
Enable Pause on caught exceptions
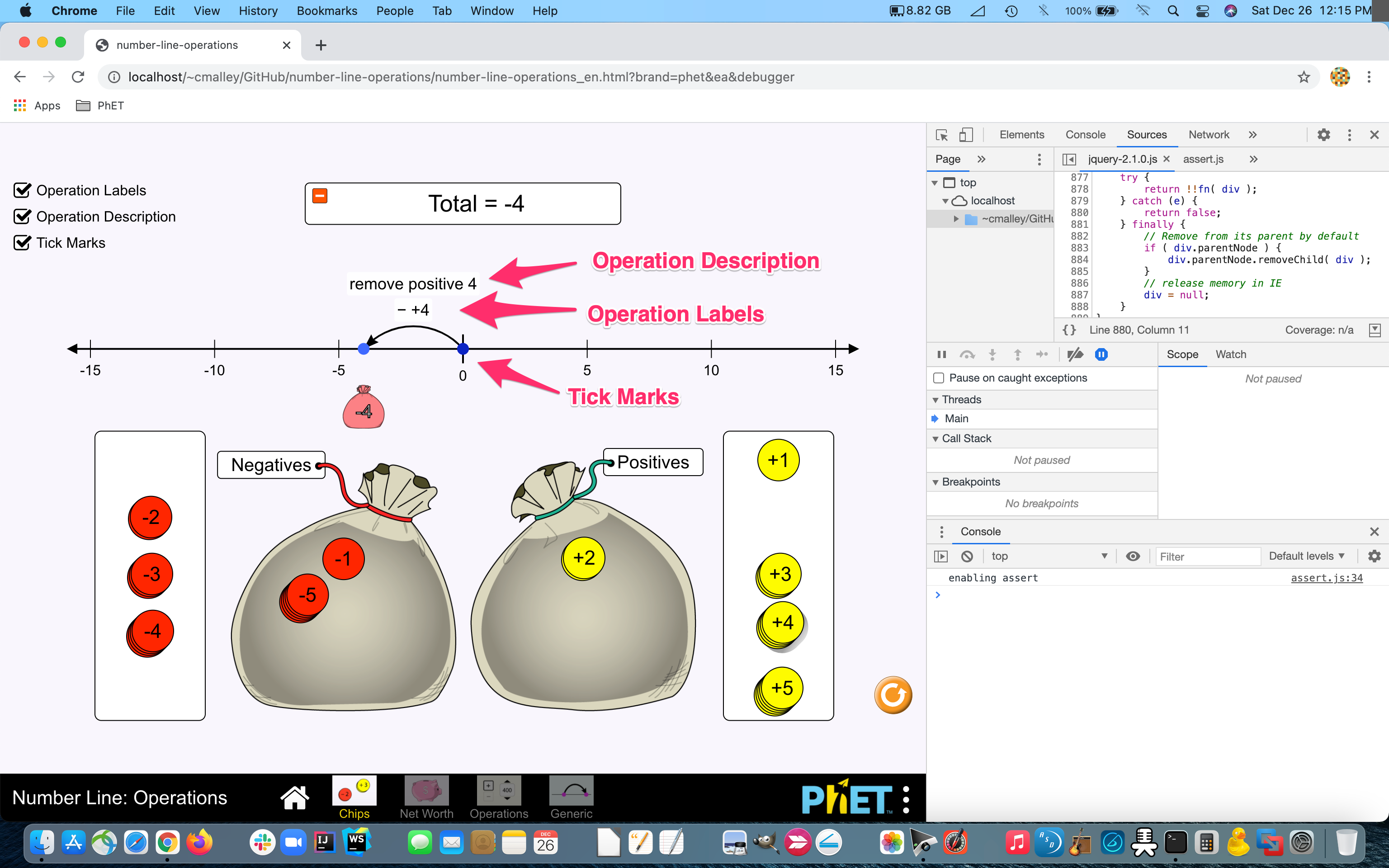(x=939, y=378)
